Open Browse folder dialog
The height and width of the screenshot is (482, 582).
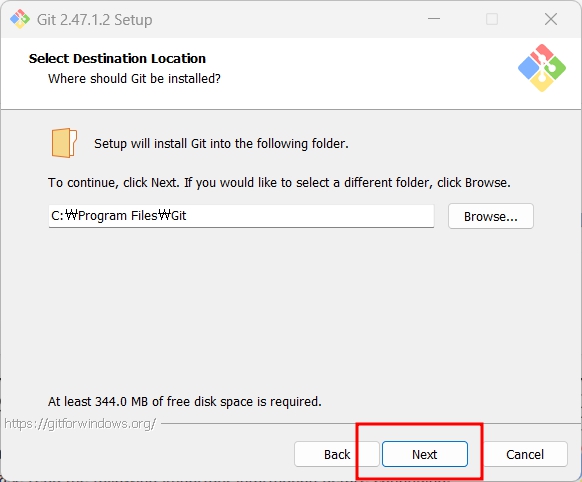(x=491, y=216)
